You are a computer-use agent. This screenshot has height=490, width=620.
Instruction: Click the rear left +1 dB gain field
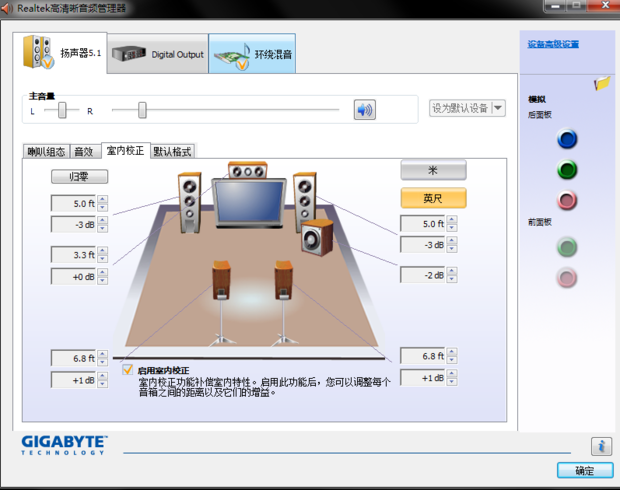74,380
